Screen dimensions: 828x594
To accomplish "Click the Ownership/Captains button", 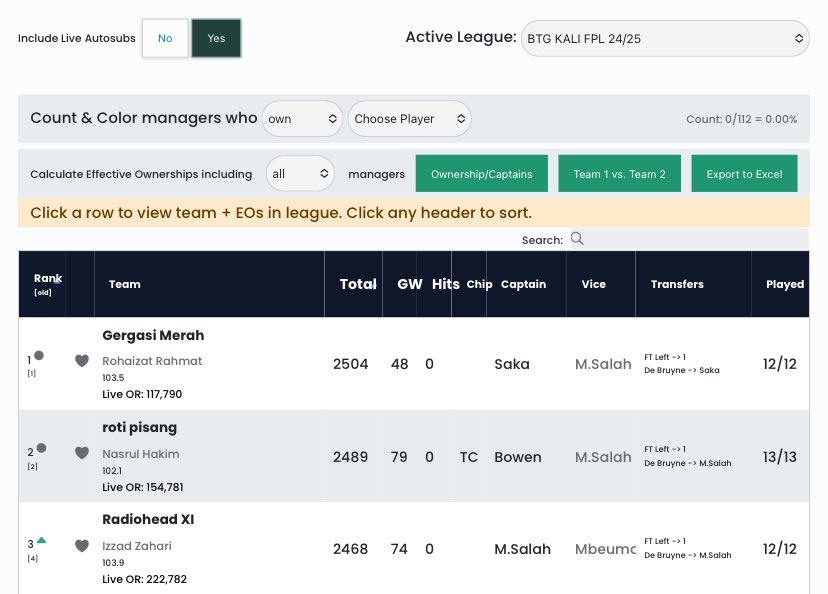I will coord(482,174).
